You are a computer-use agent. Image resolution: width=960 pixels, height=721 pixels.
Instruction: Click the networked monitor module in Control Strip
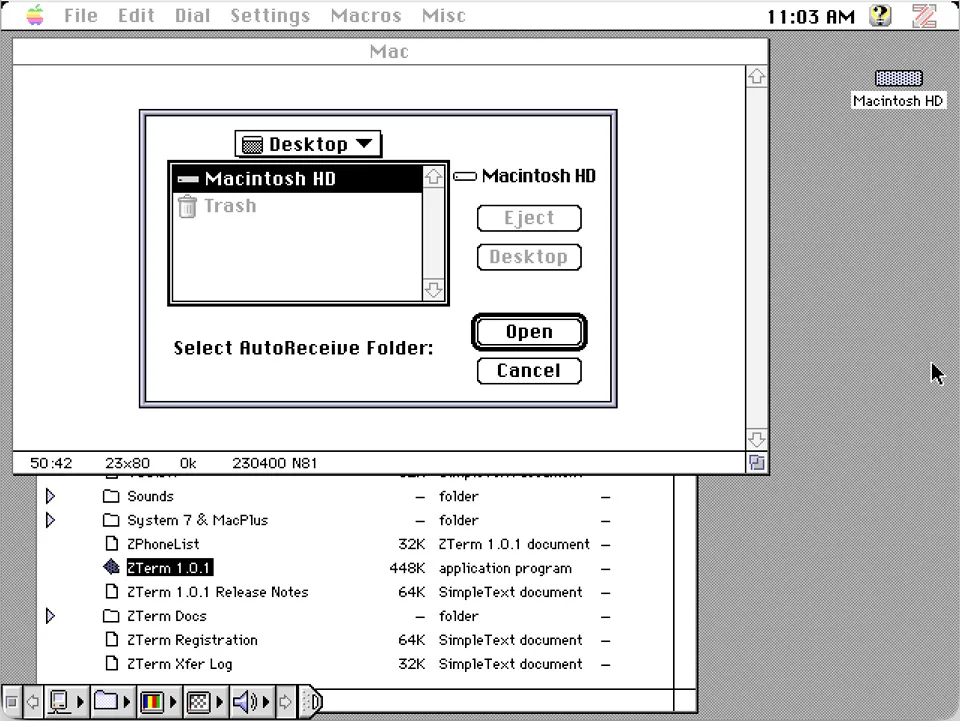click(x=58, y=702)
